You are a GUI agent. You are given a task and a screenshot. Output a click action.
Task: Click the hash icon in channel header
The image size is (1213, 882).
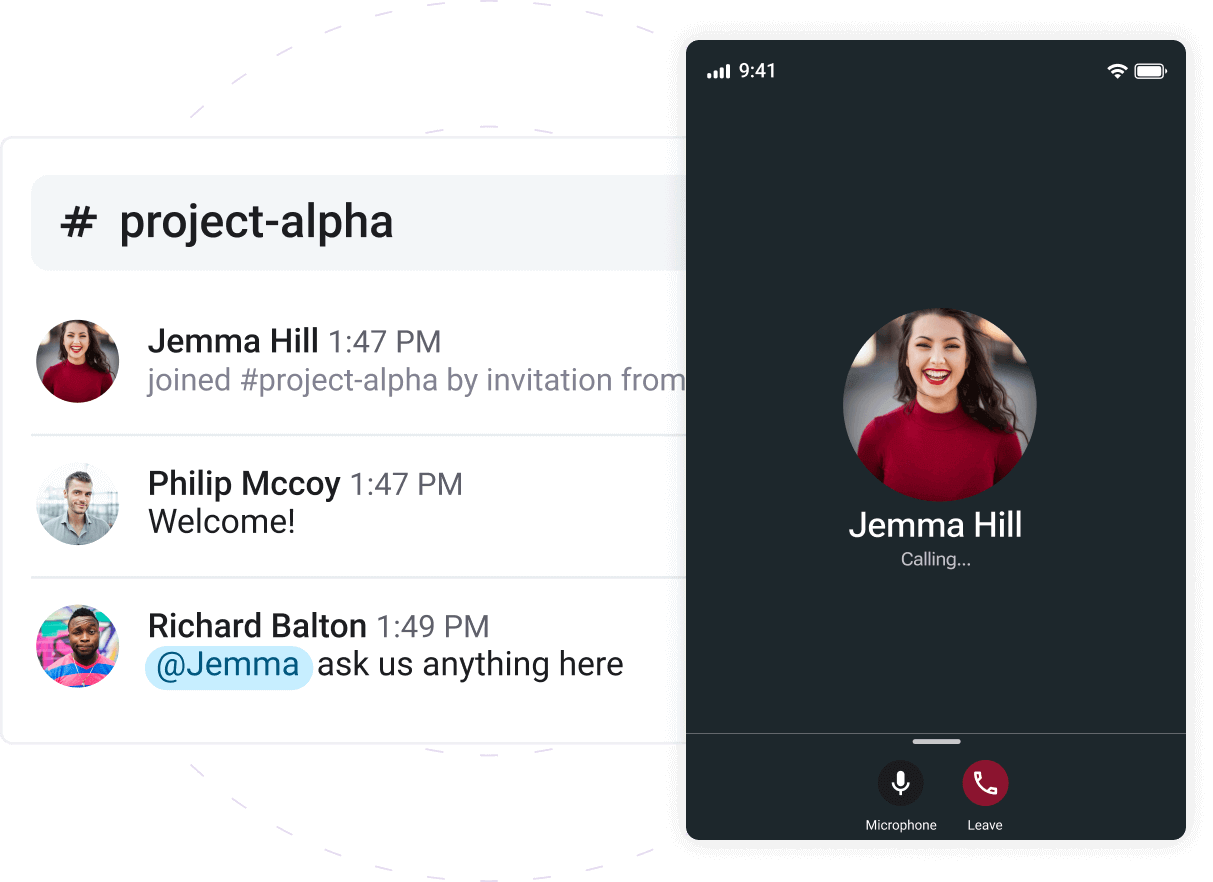click(x=78, y=222)
